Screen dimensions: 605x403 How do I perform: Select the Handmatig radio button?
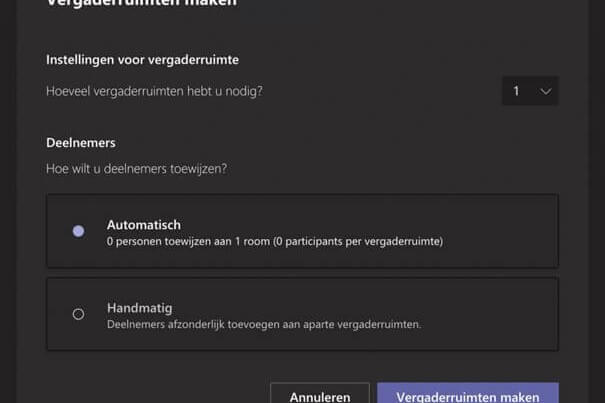point(78,314)
